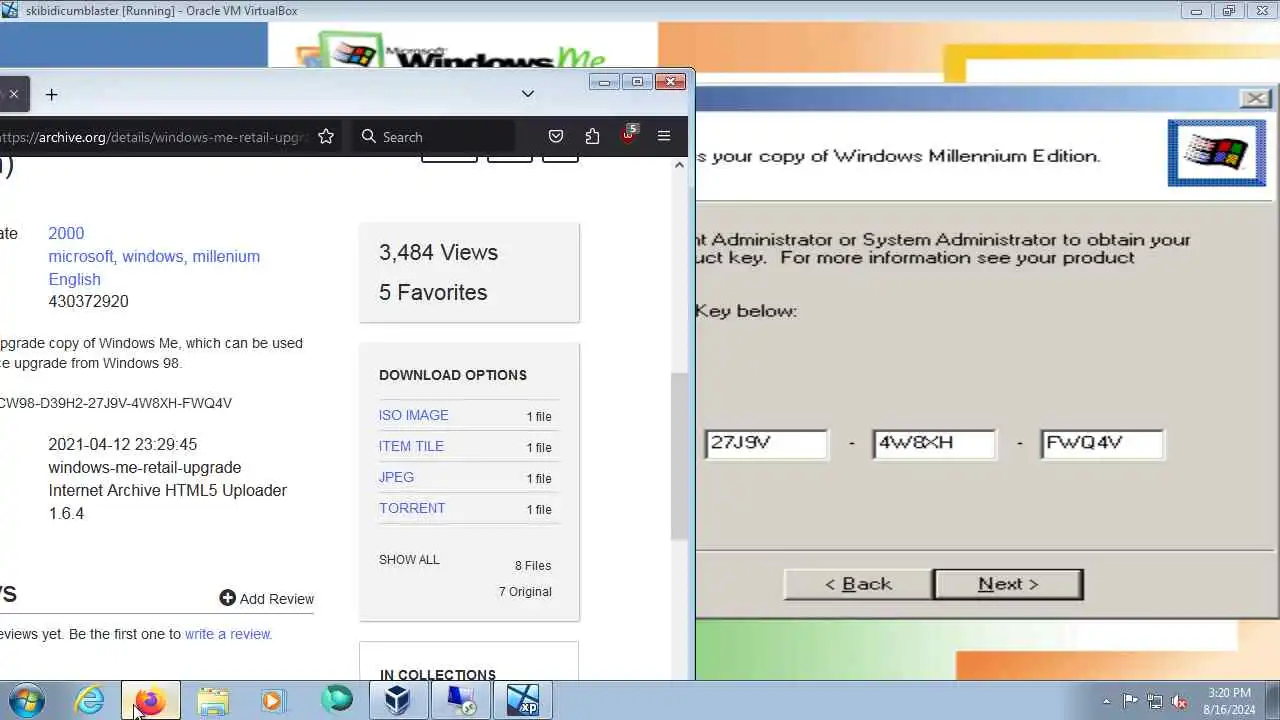Image resolution: width=1280 pixels, height=720 pixels.
Task: Download the TORRENT option
Action: (x=412, y=508)
